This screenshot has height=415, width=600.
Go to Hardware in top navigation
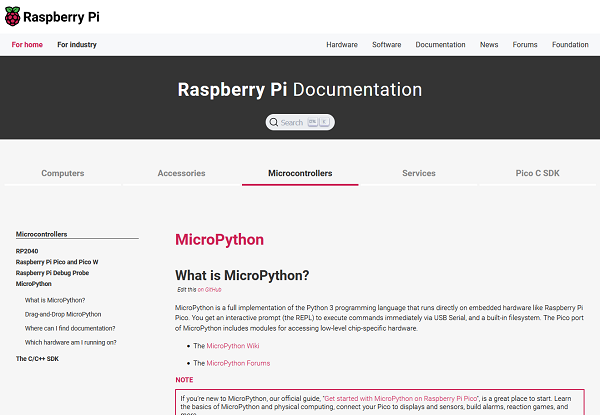(342, 45)
